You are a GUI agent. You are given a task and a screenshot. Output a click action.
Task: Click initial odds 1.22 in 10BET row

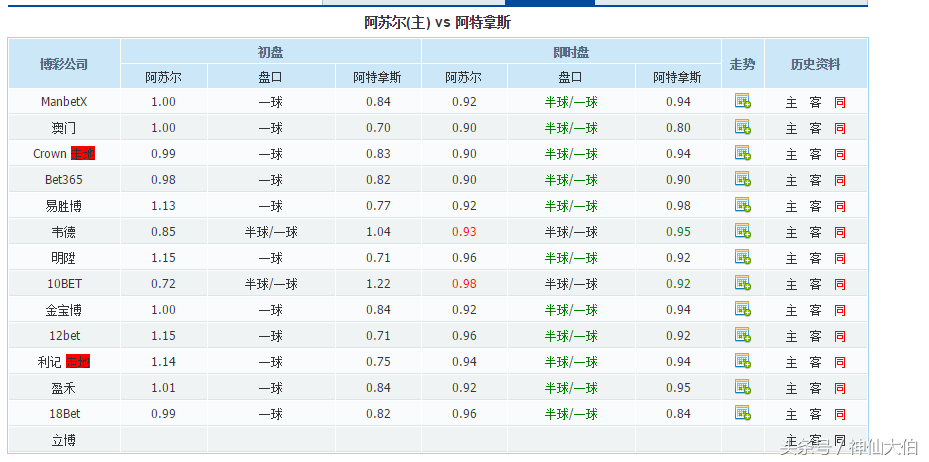(378, 284)
